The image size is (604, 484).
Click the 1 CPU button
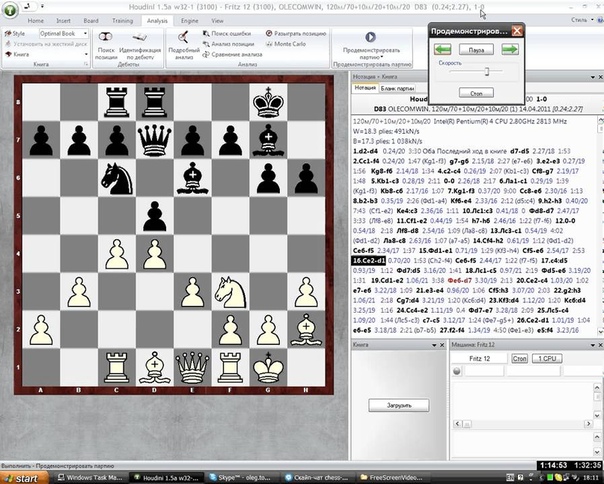pos(547,358)
